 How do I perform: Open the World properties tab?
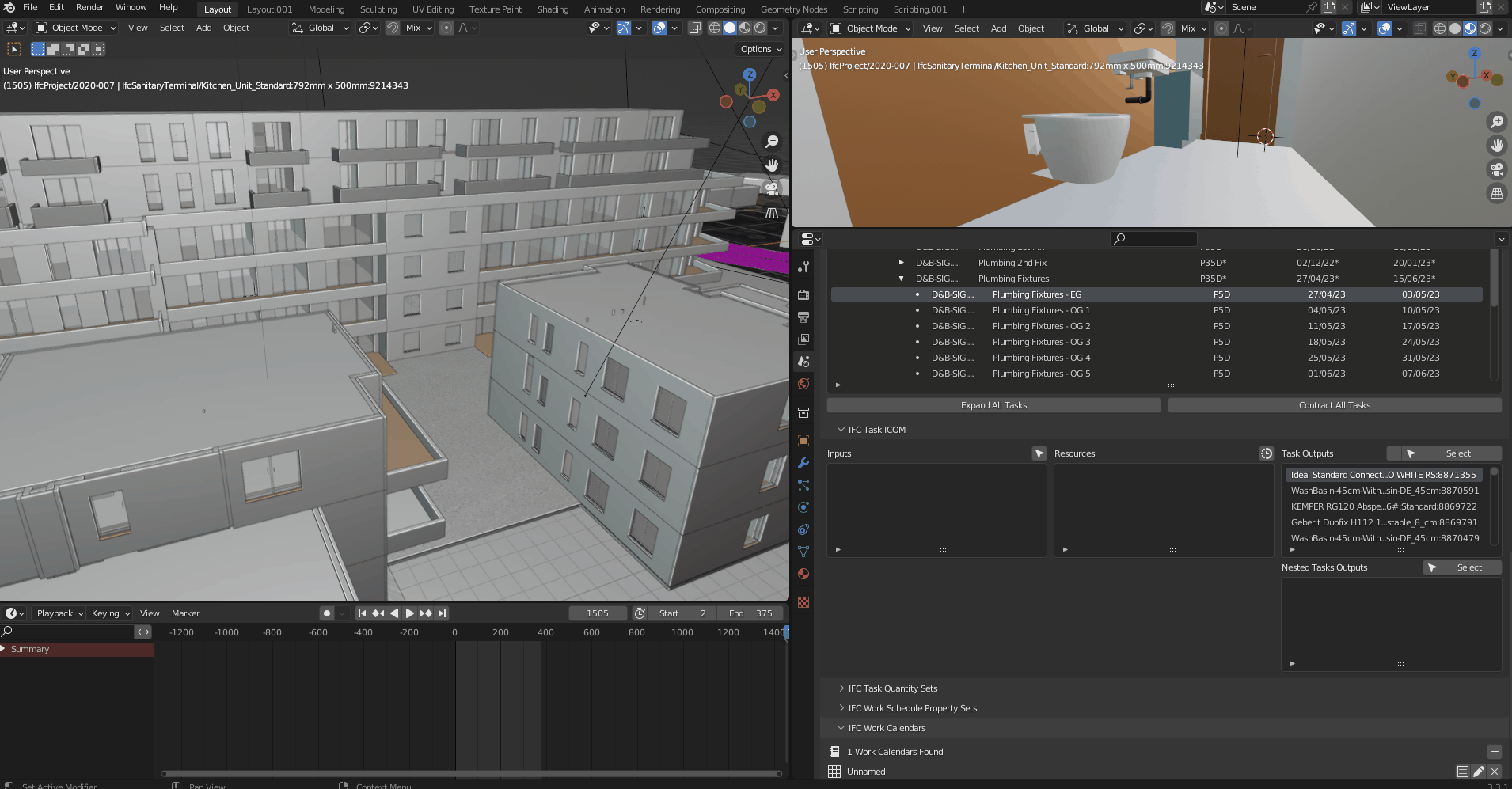803,384
